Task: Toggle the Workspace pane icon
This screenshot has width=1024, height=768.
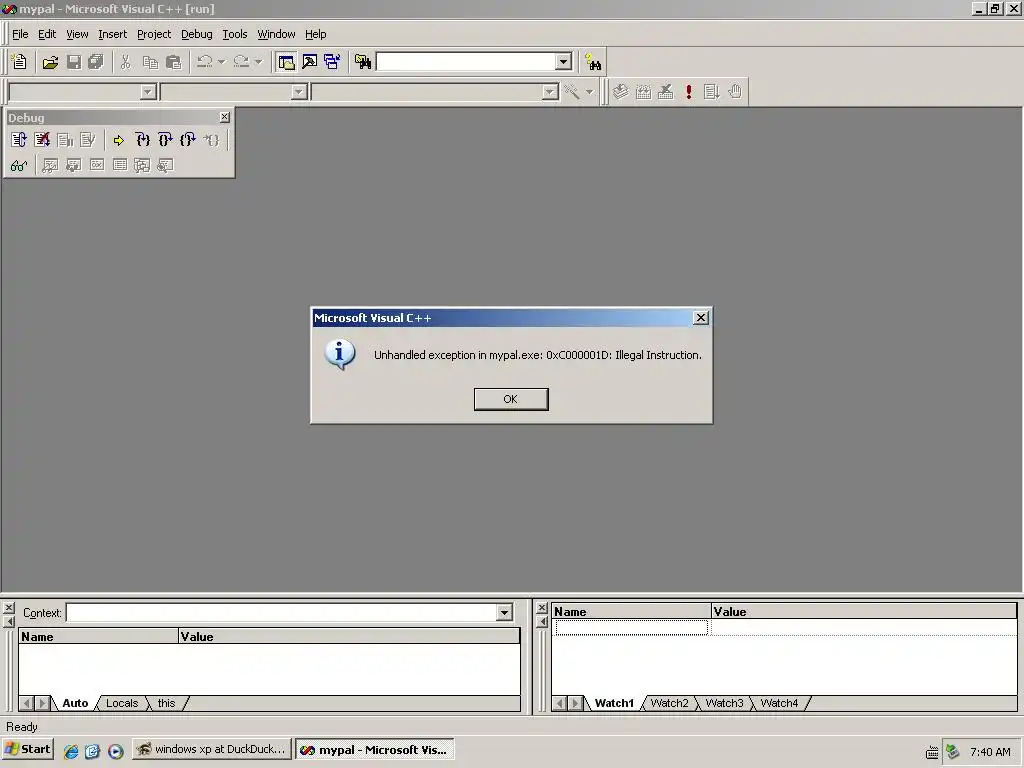Action: 286,62
